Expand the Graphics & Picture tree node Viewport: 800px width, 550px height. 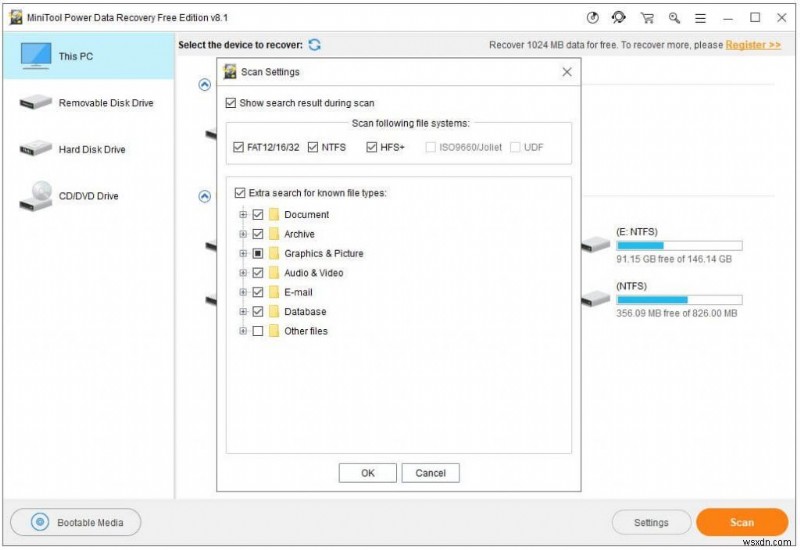pos(243,253)
